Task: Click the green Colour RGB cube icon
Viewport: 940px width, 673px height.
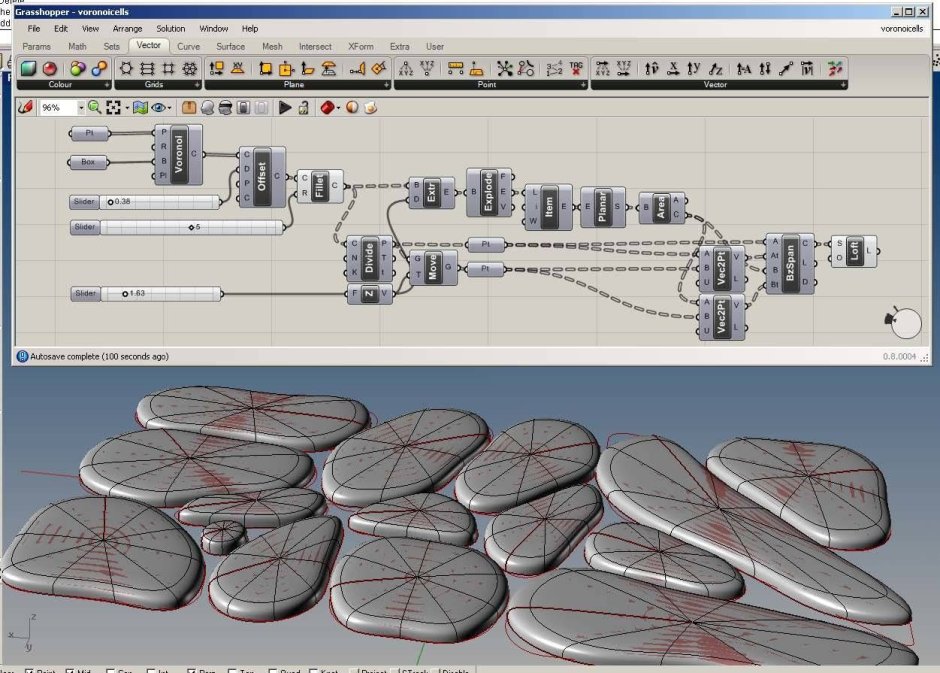Action: tap(28, 69)
